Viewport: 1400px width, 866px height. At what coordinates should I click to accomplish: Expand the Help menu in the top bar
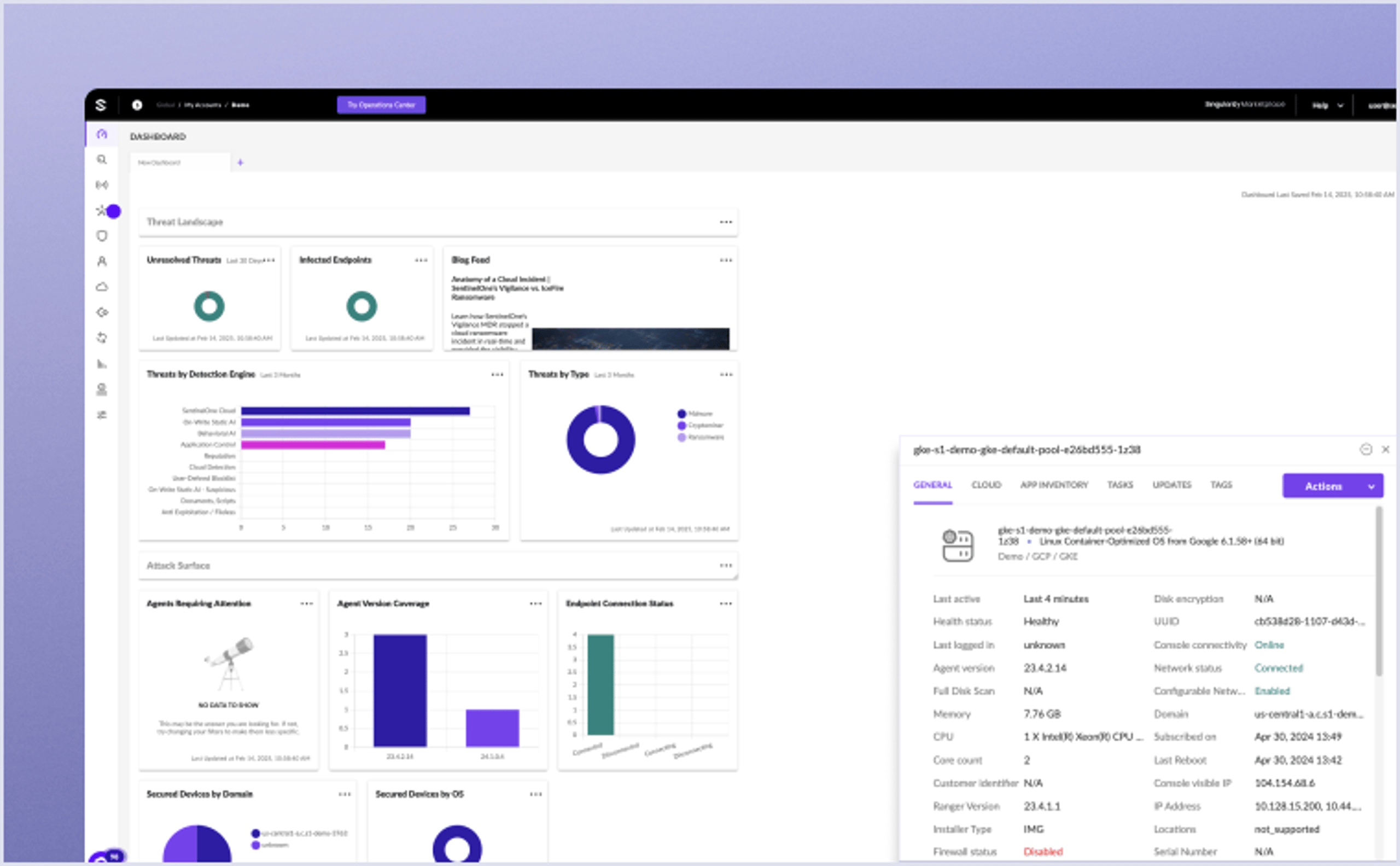pyautogui.click(x=1326, y=105)
